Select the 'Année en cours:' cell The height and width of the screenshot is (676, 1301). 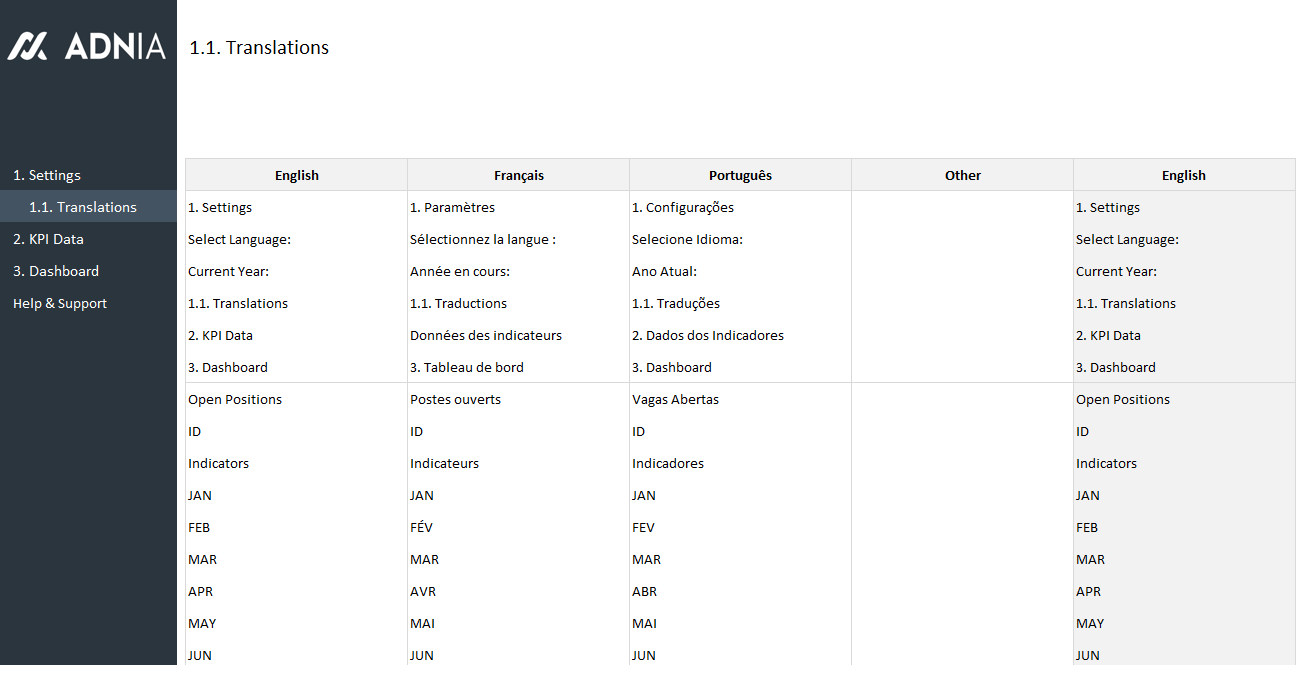[x=460, y=271]
